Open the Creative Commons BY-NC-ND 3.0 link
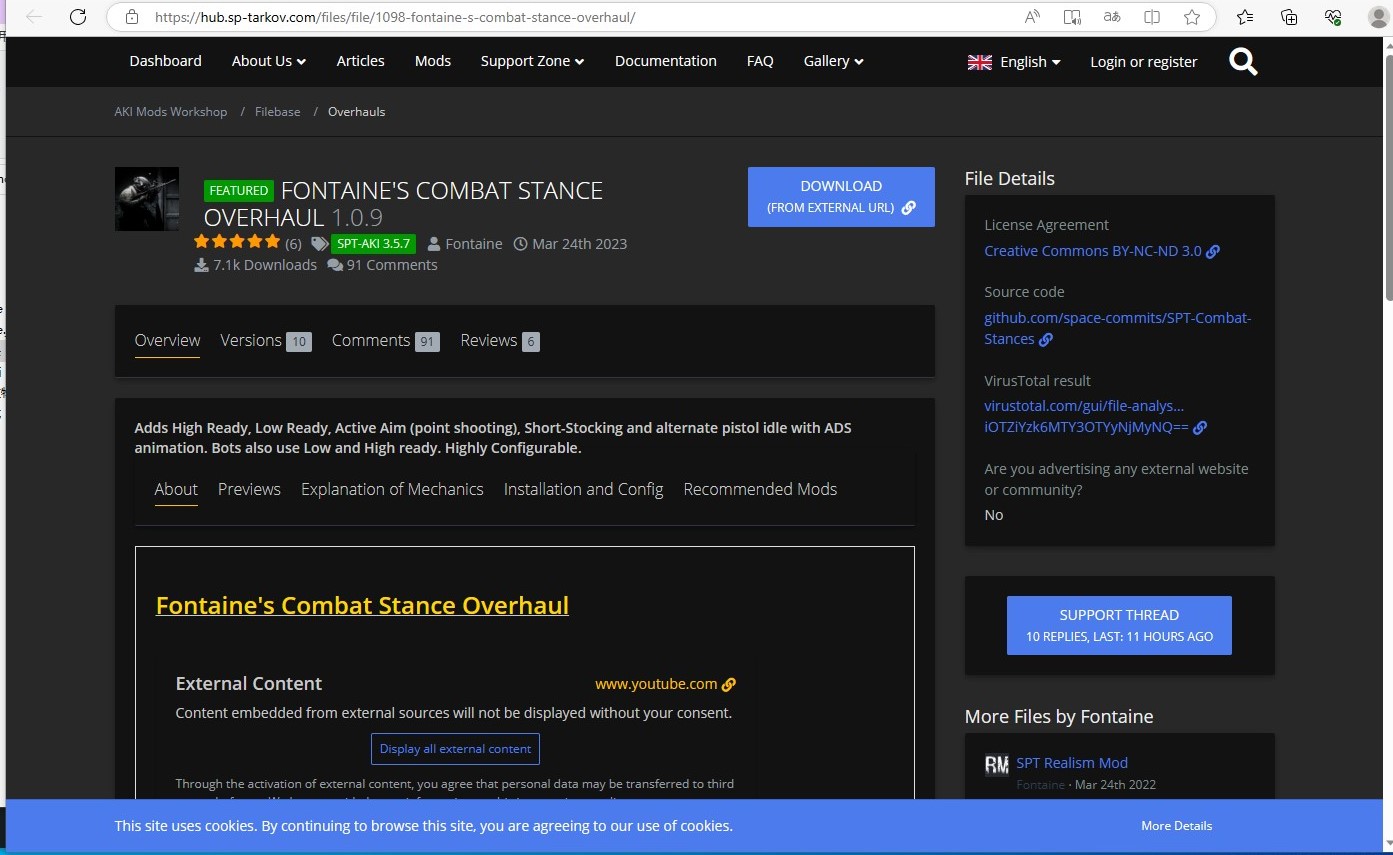Viewport: 1393px width, 855px height. tap(1093, 251)
